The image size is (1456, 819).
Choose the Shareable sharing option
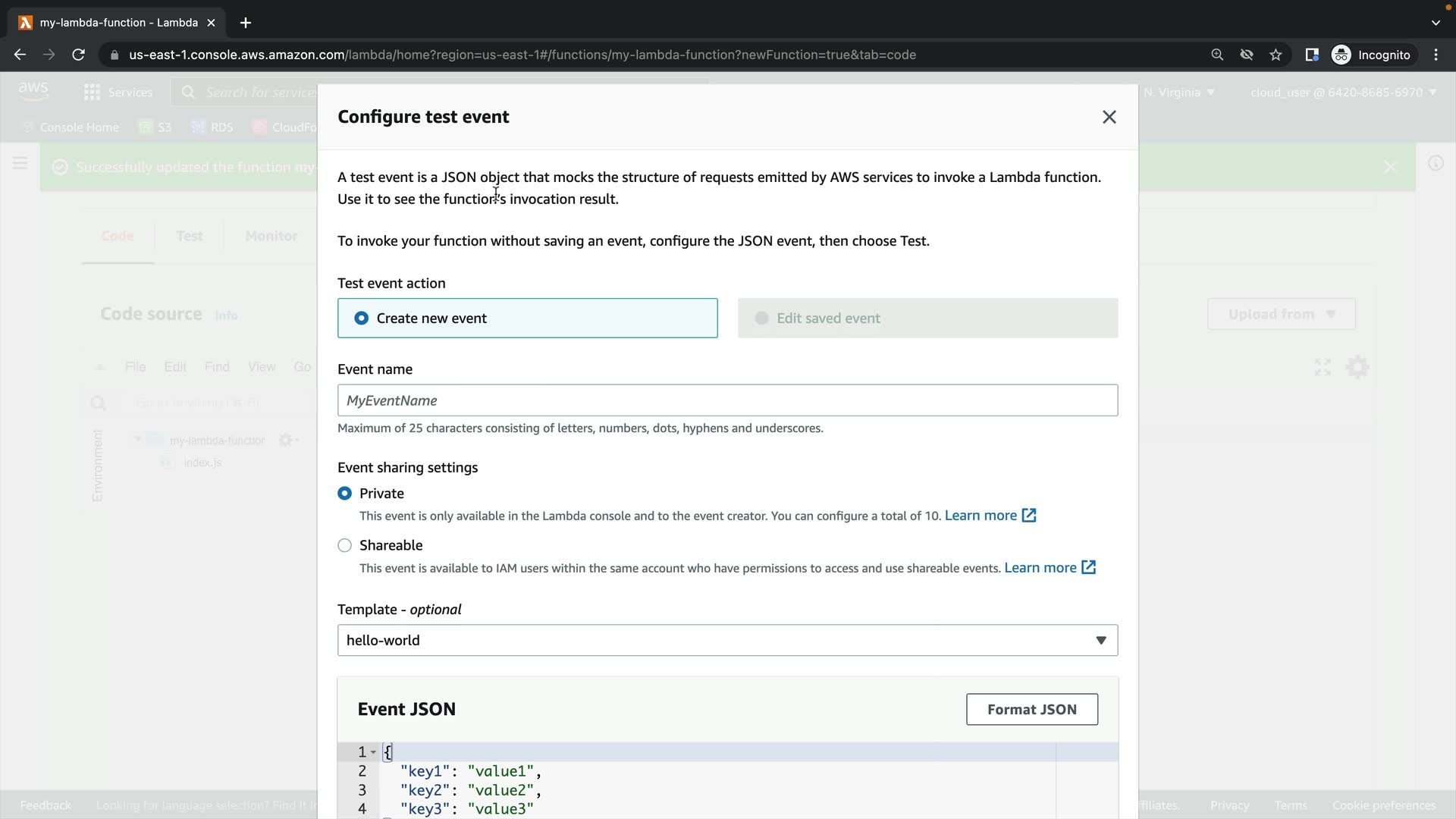(345, 546)
